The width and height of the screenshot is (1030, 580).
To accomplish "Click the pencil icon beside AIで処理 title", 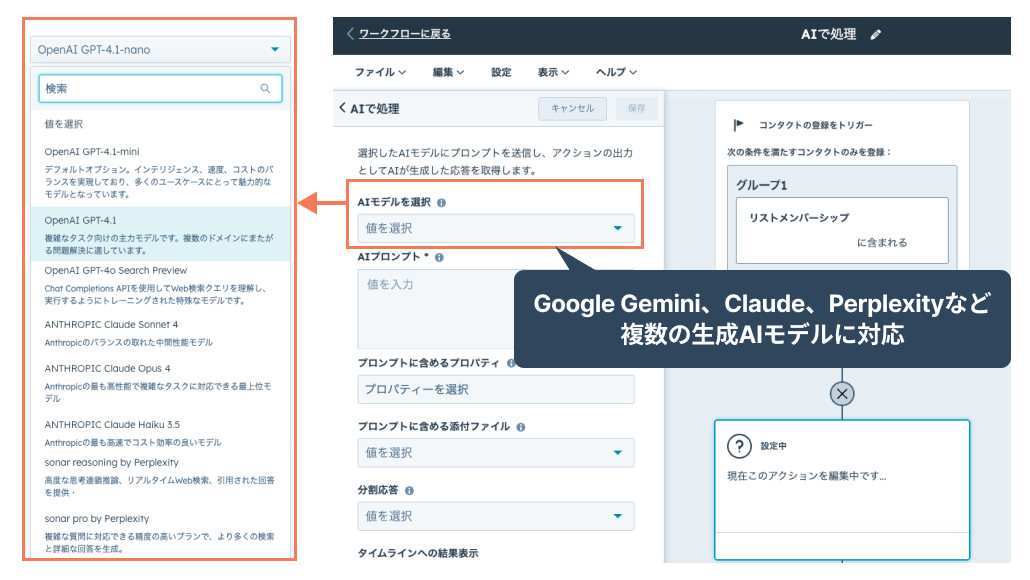I will [876, 34].
